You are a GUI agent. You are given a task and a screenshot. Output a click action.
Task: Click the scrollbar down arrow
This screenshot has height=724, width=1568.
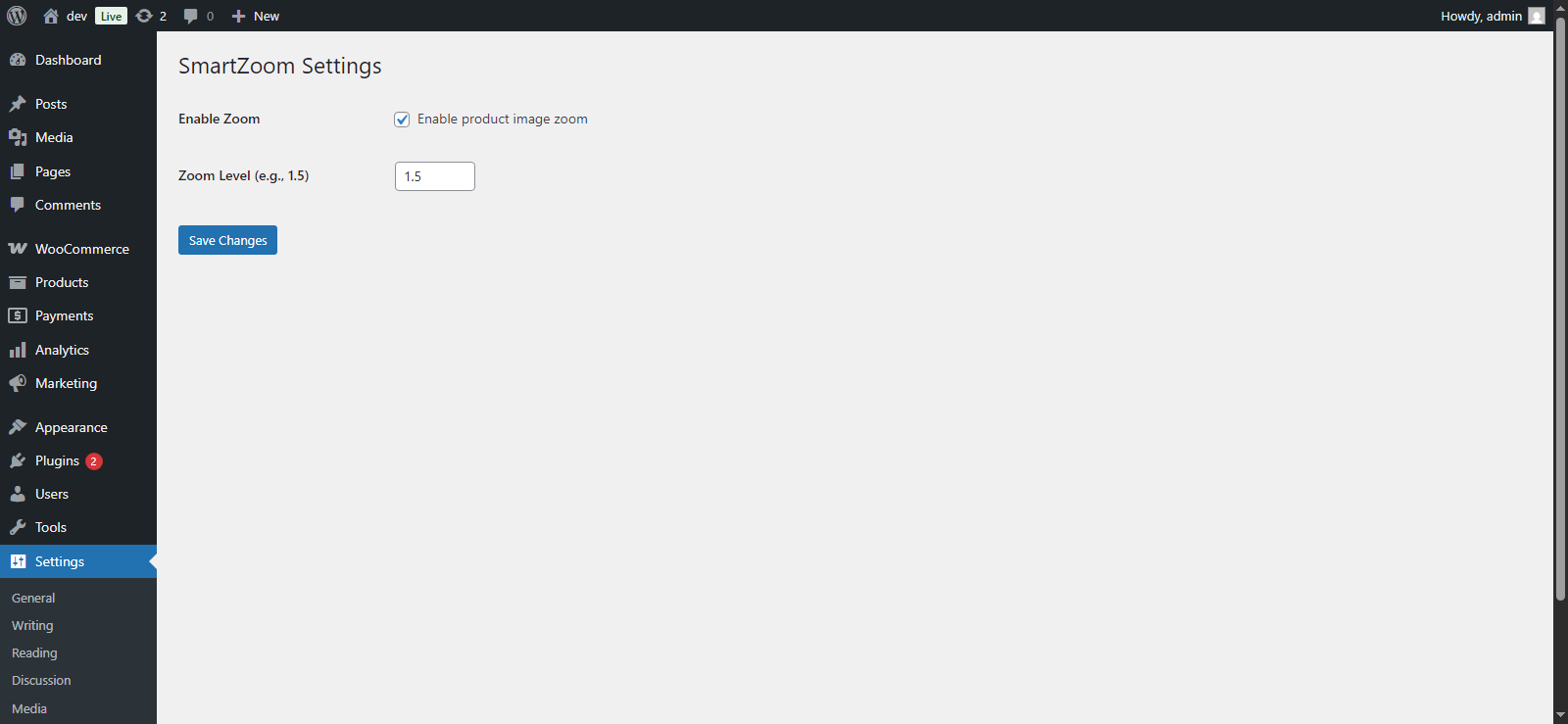tap(1560, 716)
